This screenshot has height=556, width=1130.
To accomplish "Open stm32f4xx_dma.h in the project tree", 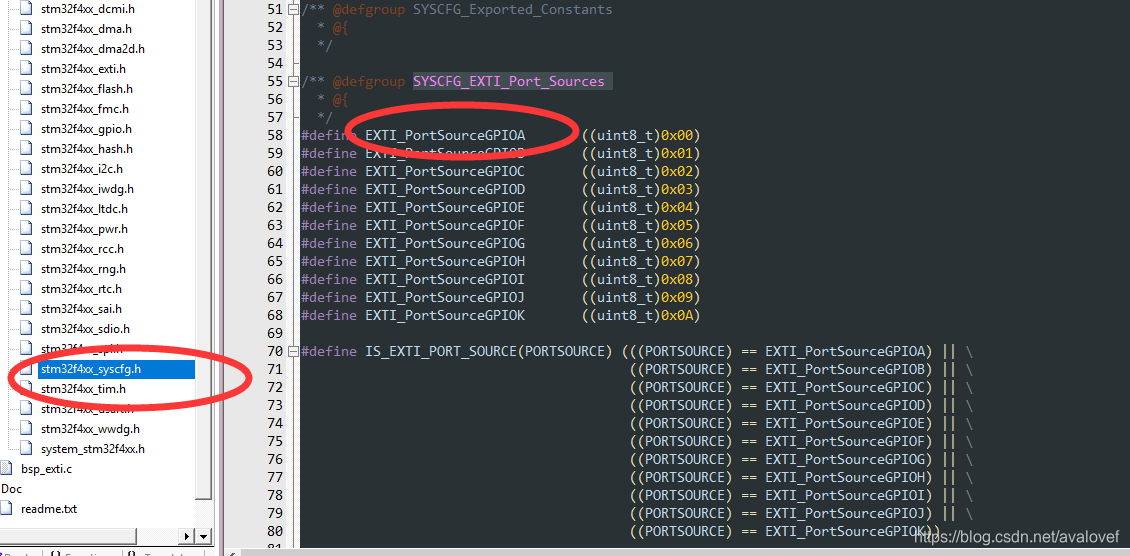I will (x=86, y=30).
